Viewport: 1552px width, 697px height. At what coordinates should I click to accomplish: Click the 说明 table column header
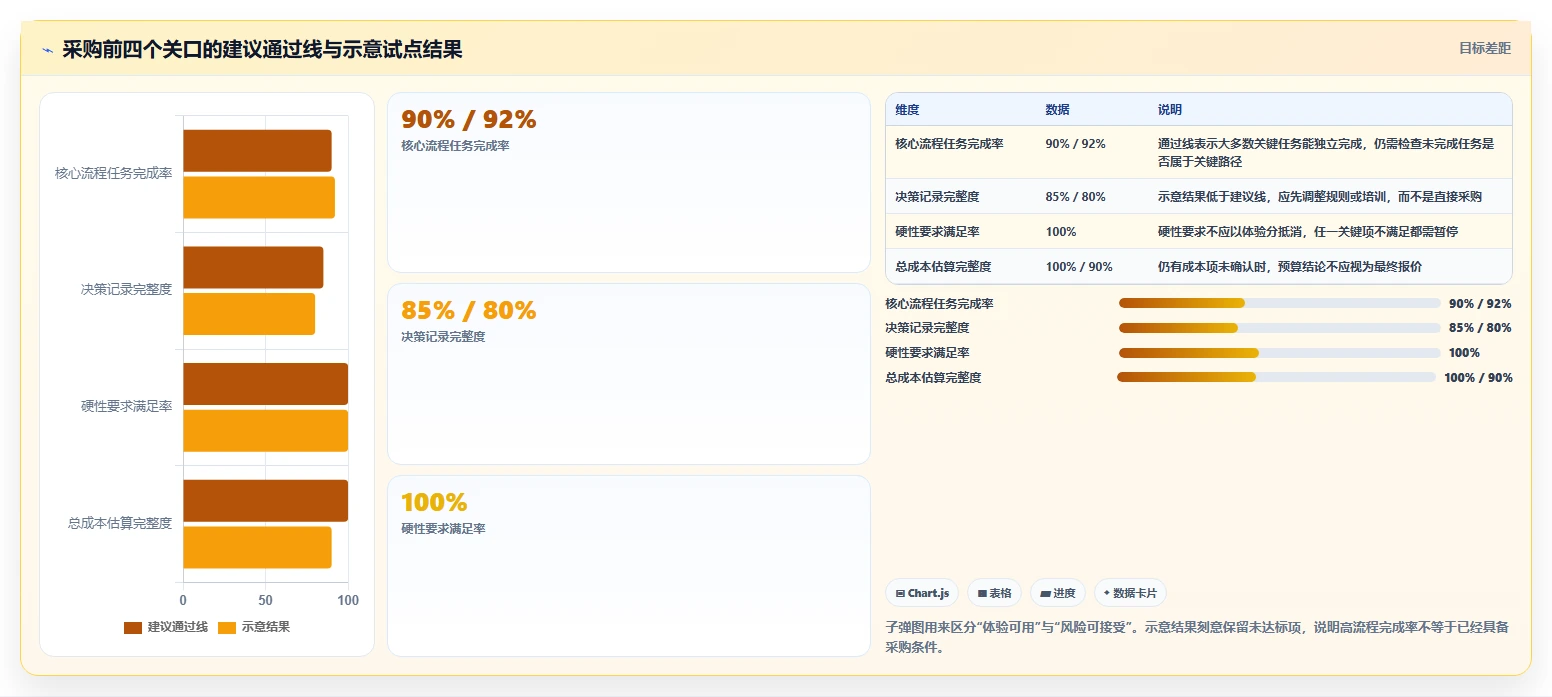point(1170,109)
